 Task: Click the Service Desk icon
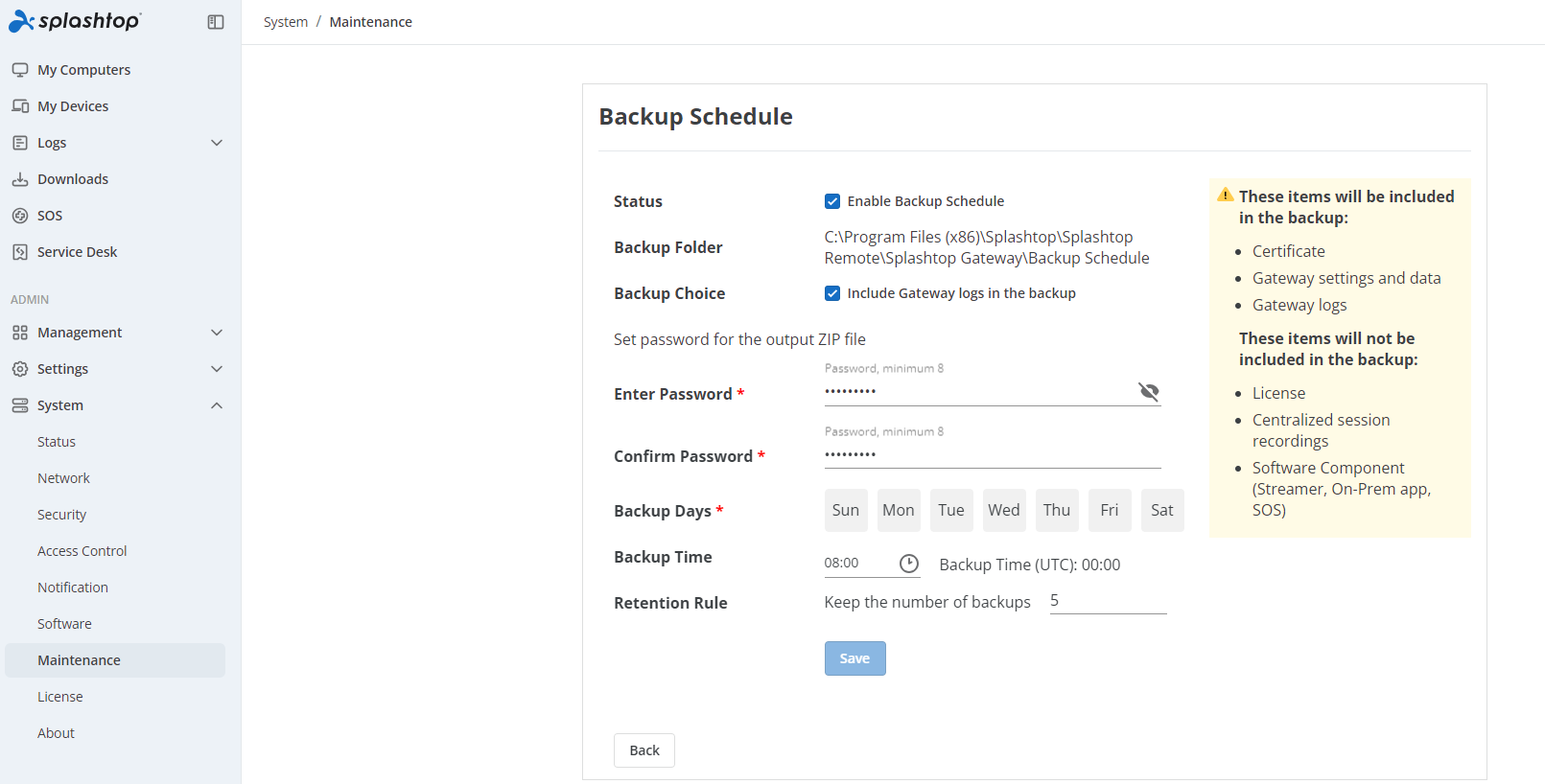(20, 252)
